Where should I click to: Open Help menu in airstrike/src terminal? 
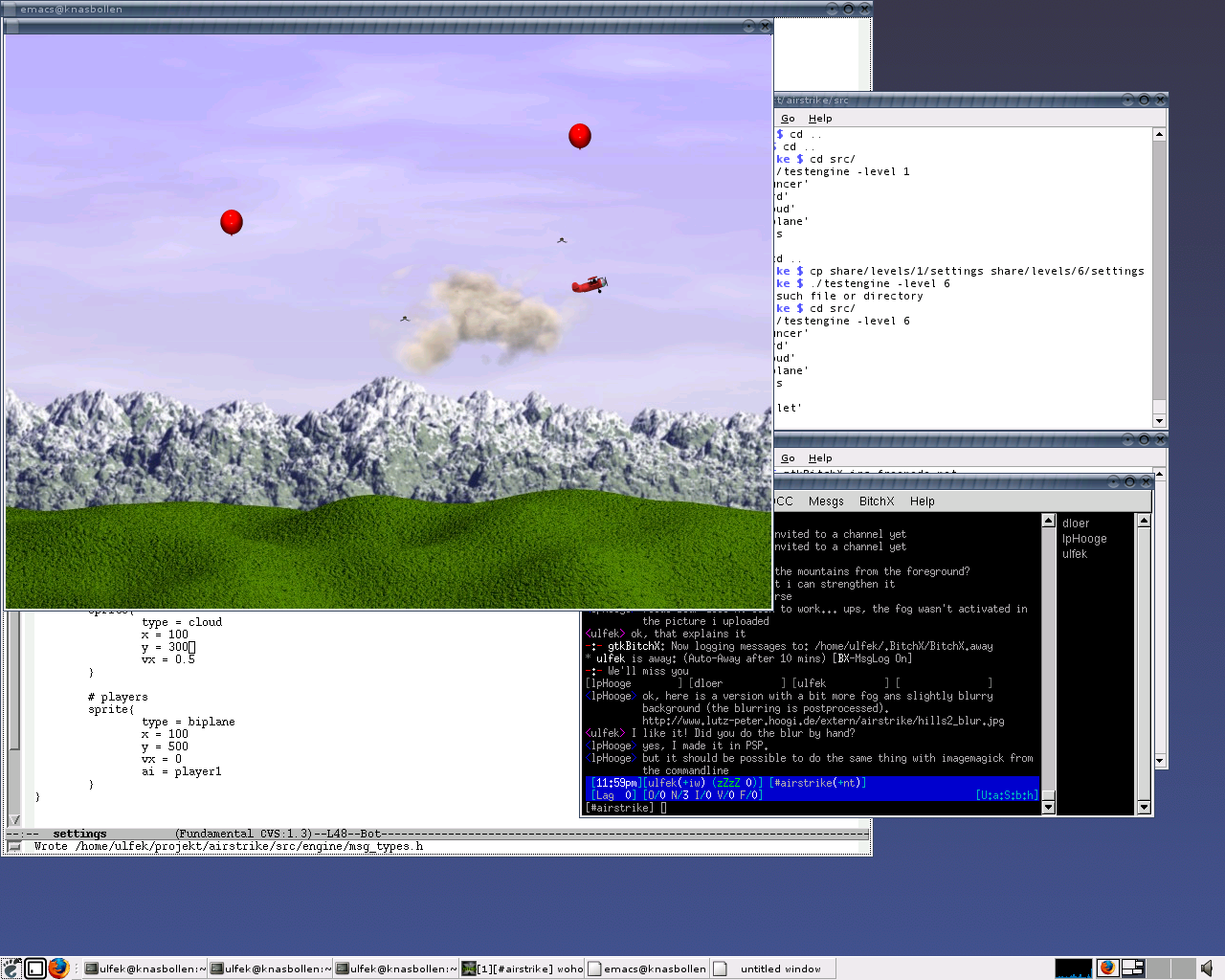tap(820, 119)
